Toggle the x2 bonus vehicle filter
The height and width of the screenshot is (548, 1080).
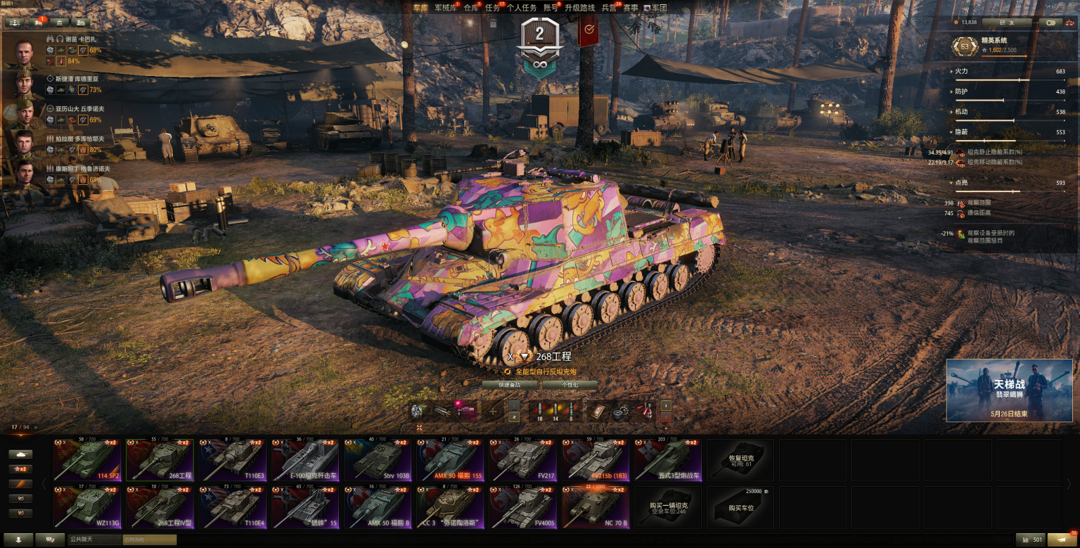pos(21,469)
